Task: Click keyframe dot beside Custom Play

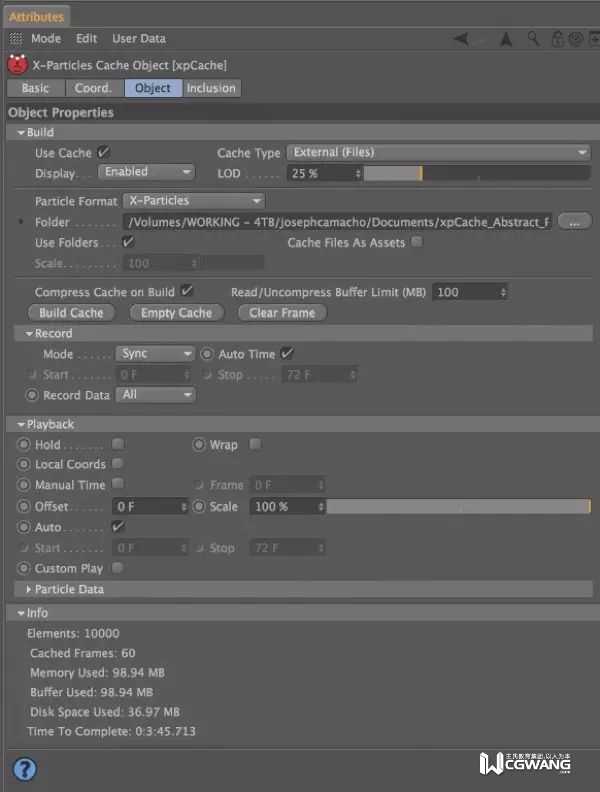Action: (23, 568)
